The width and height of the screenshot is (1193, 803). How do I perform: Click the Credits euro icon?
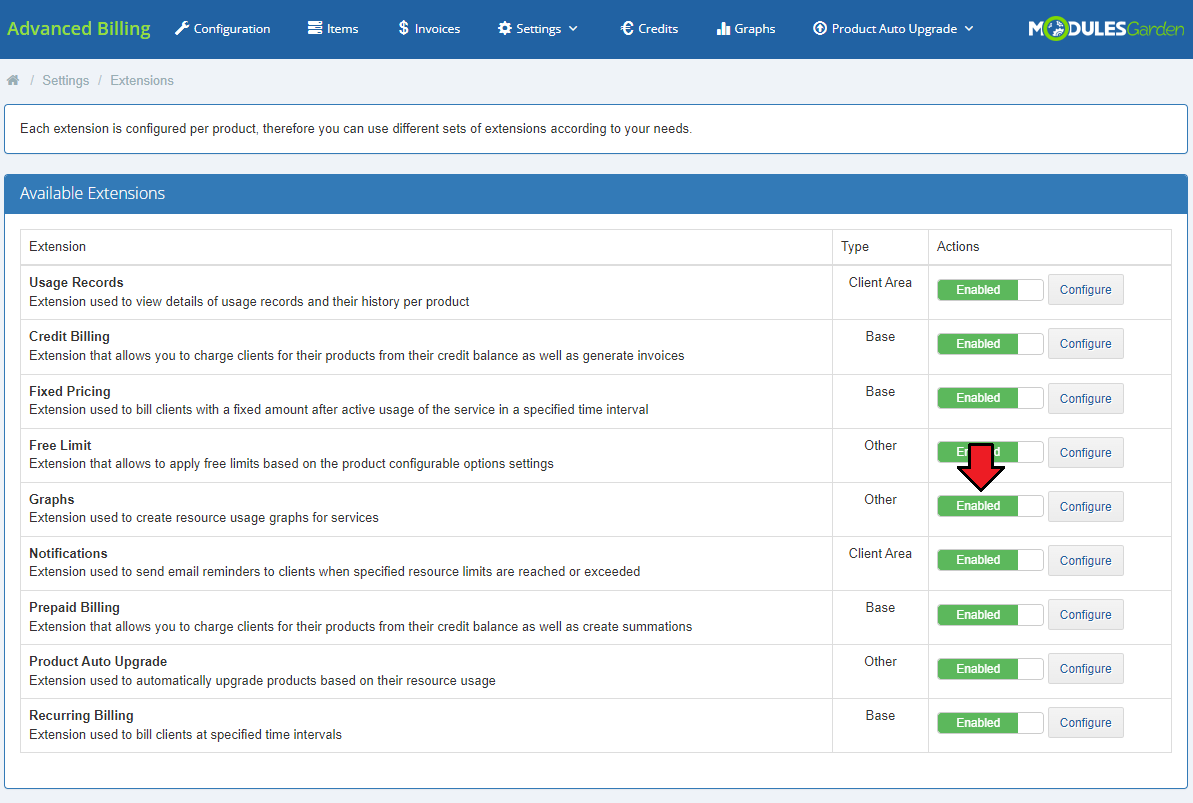[627, 28]
